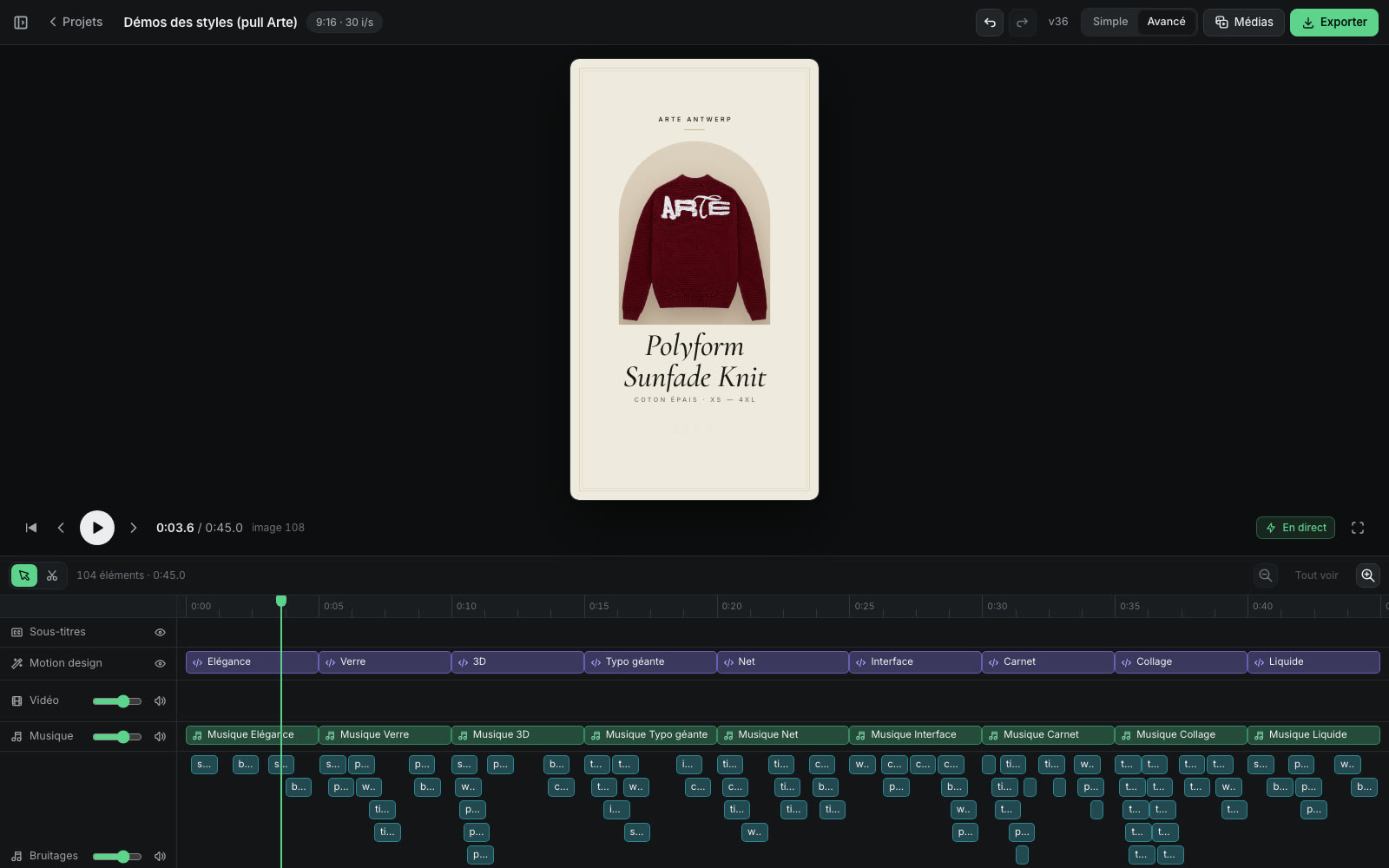Hide the Motion design track
This screenshot has width=1389, height=868.
click(x=160, y=664)
